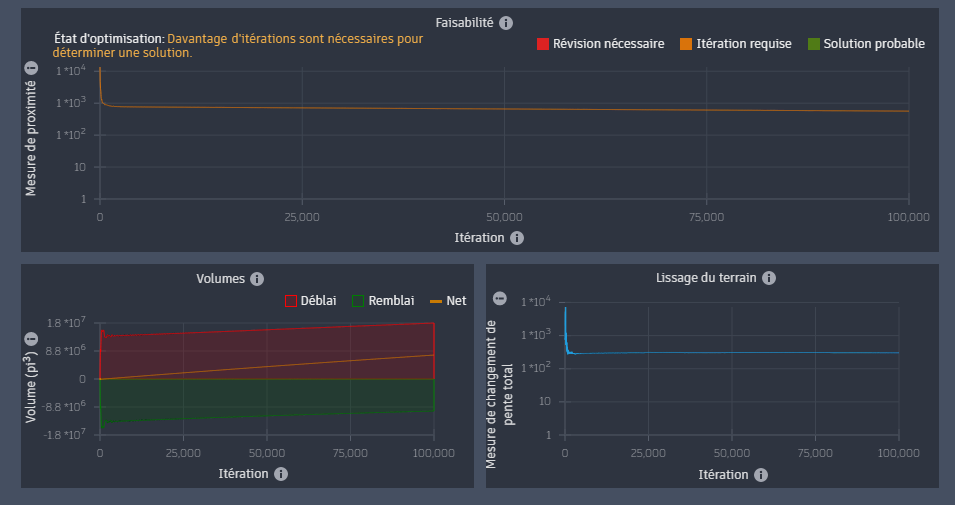Click the 'État d'optimisation:' label
This screenshot has width=955, height=505.
tap(110, 39)
